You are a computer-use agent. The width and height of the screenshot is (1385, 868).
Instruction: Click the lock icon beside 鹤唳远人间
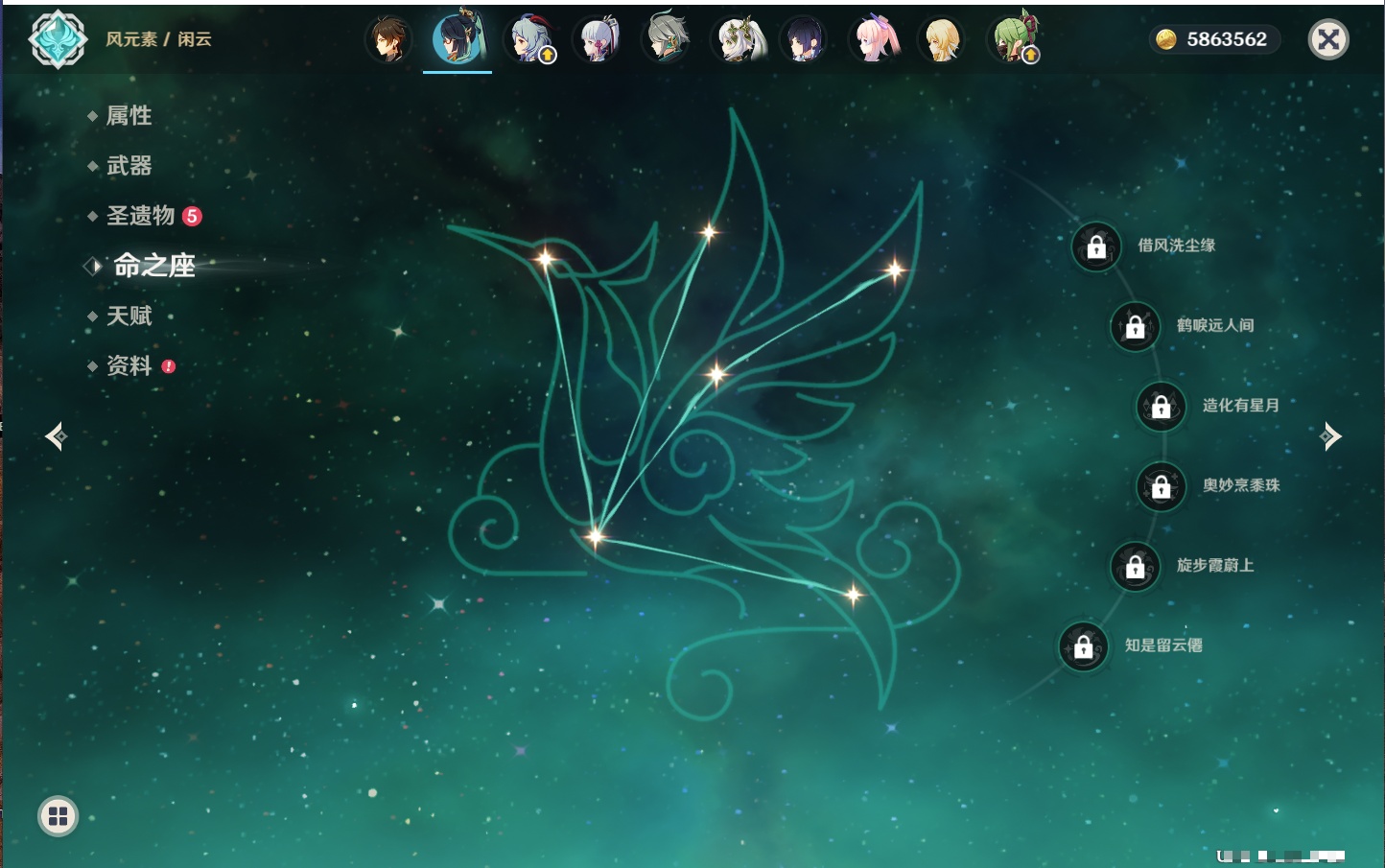(1136, 326)
